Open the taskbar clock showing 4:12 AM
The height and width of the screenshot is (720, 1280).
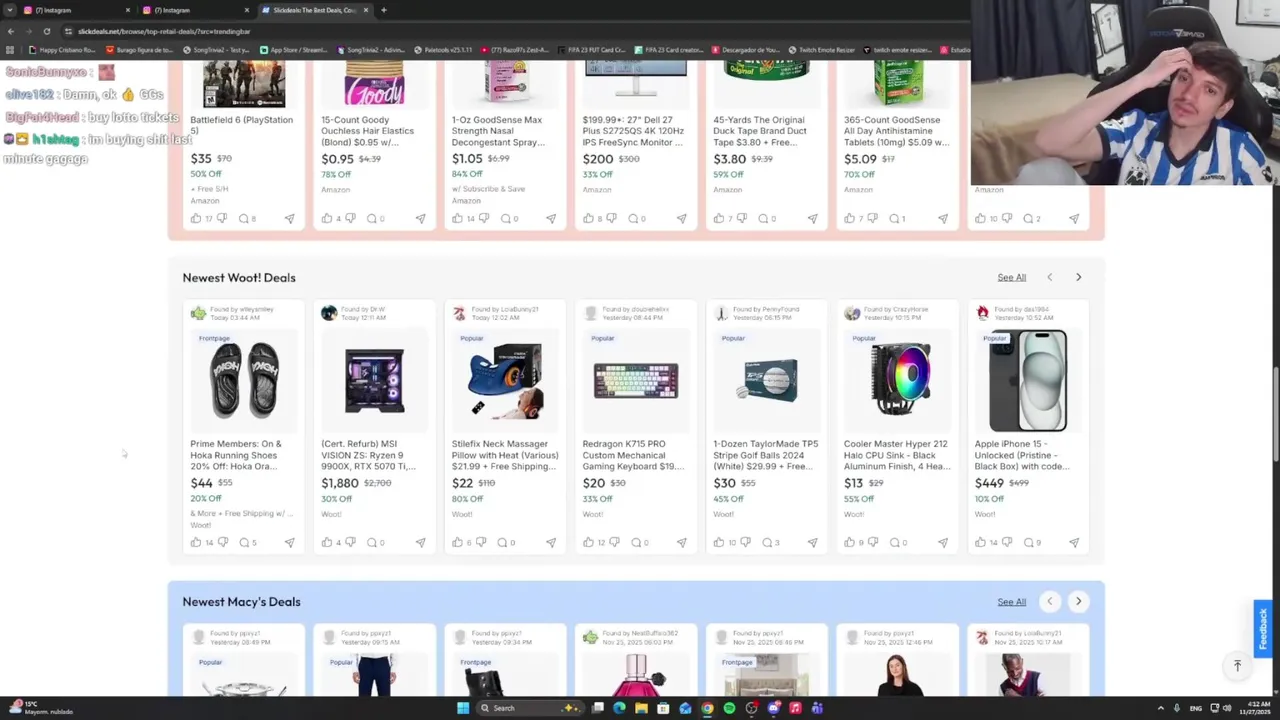point(1253,708)
